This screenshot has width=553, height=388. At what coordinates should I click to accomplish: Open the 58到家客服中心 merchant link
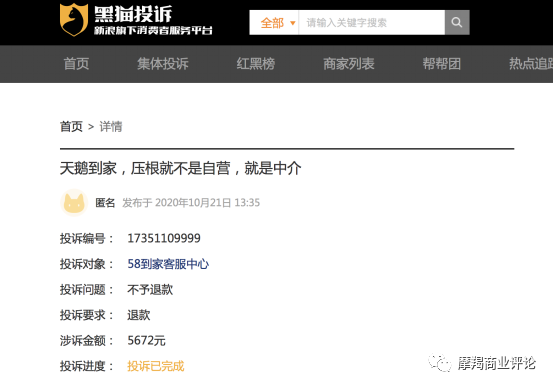(x=168, y=264)
